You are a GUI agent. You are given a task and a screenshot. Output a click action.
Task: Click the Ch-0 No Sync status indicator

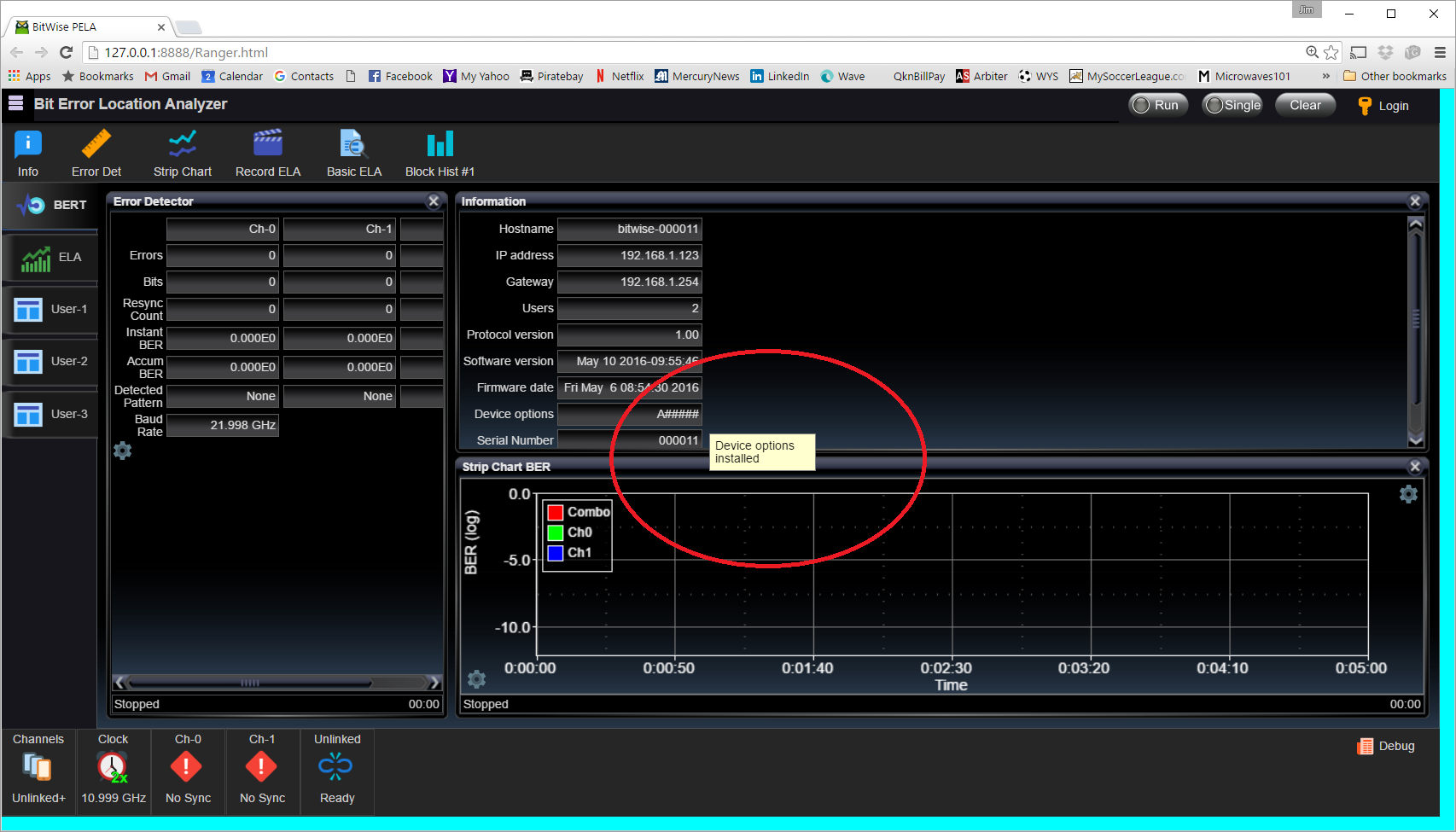click(x=187, y=768)
